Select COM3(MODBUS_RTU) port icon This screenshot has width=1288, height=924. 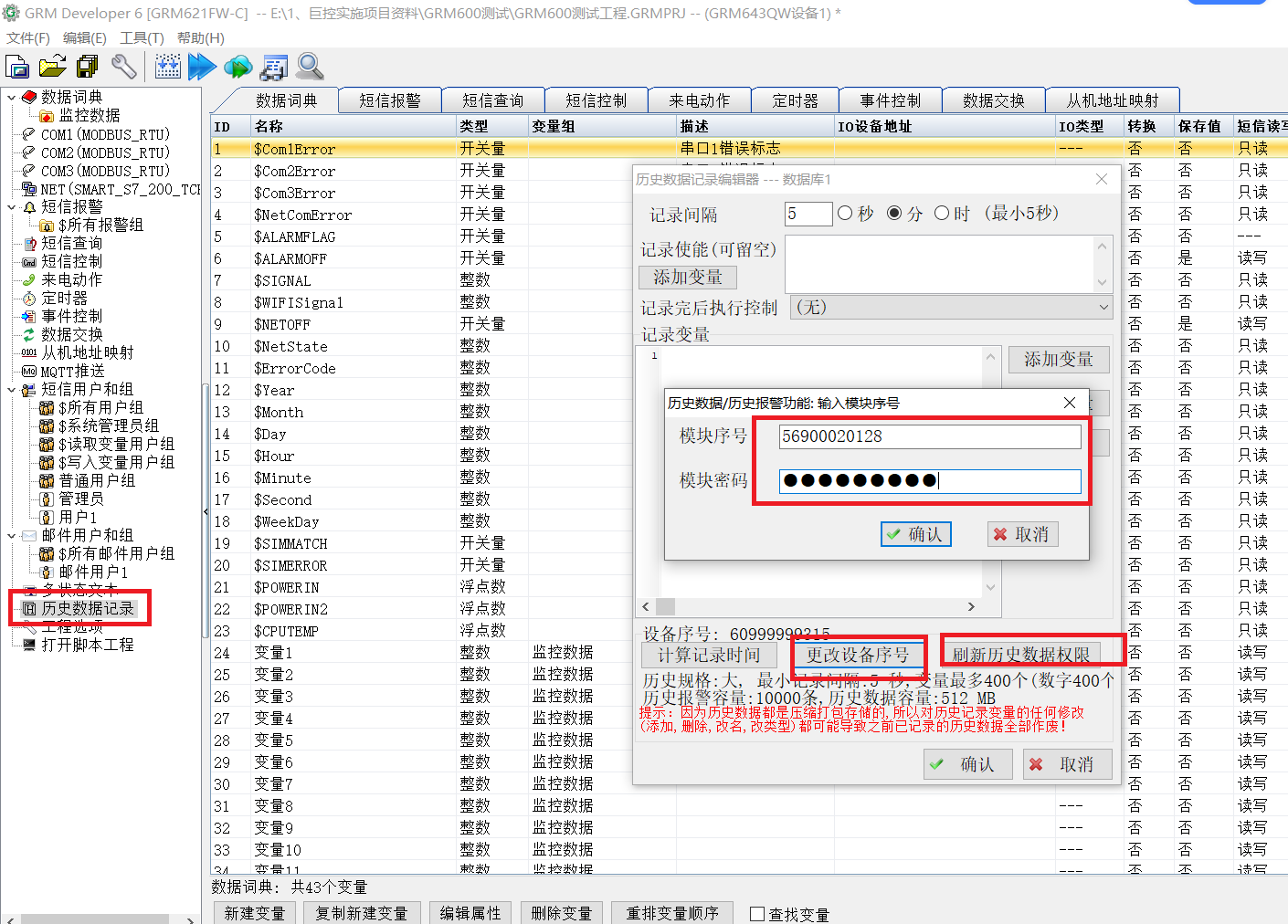pyautogui.click(x=29, y=171)
